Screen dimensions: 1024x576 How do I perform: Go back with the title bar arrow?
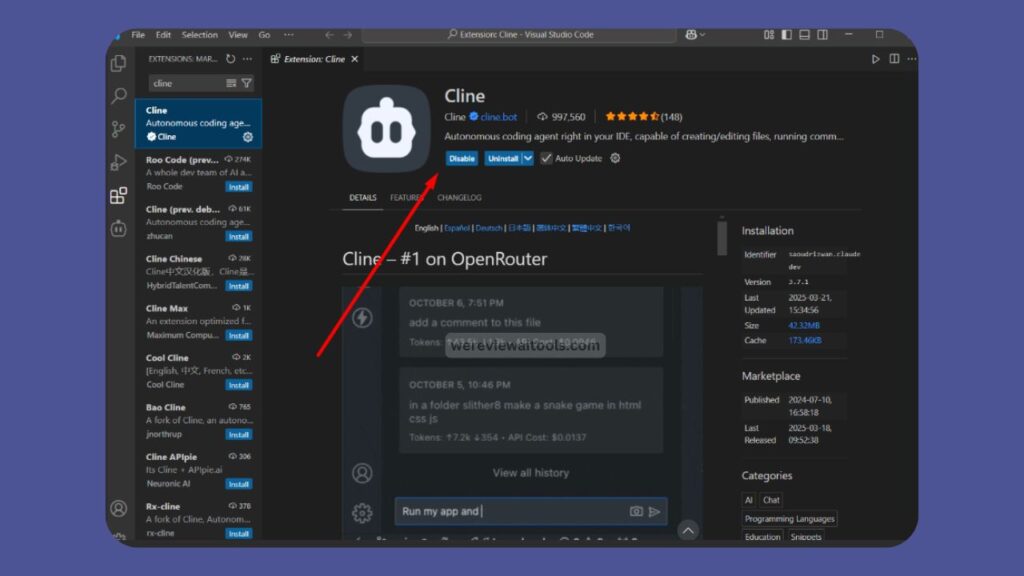(329, 35)
